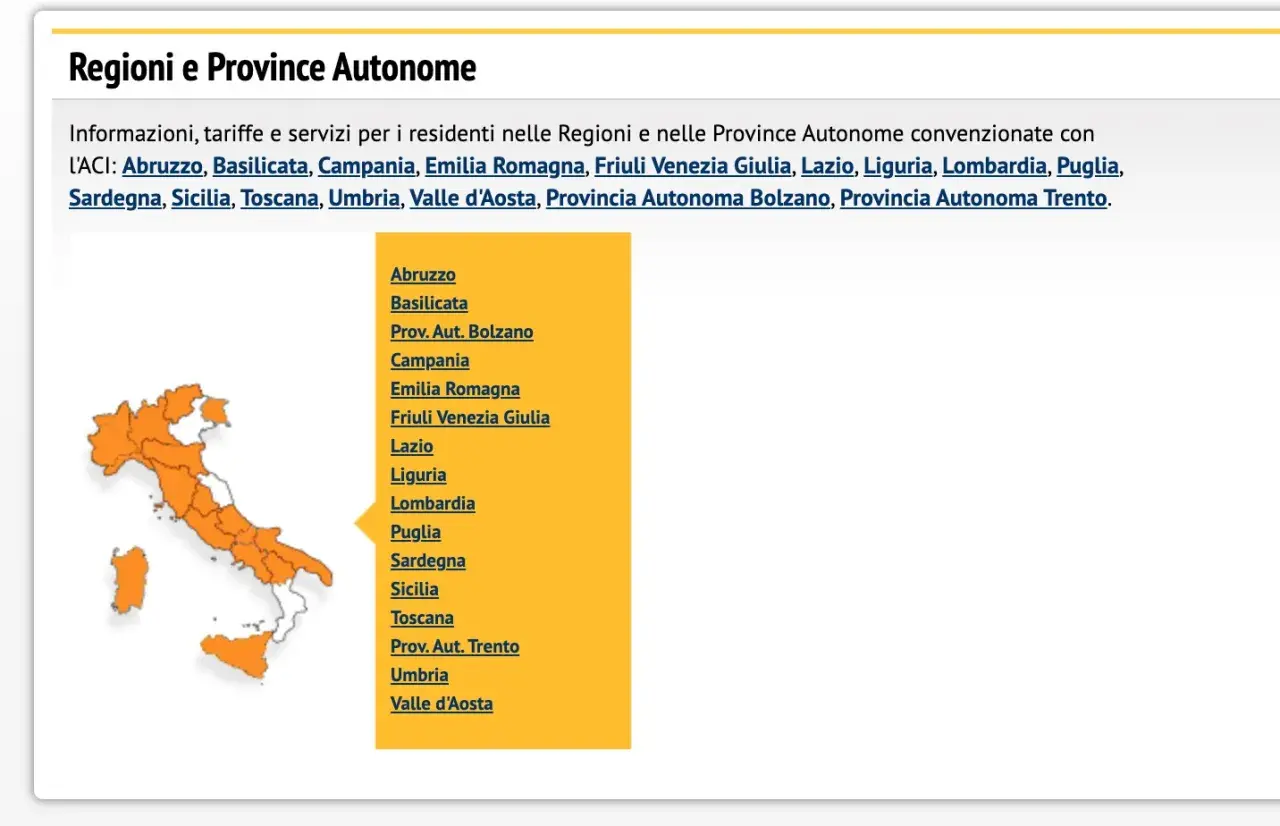The width and height of the screenshot is (1280, 826).
Task: Open Basilicata link in intro paragraph
Action: [x=260, y=165]
